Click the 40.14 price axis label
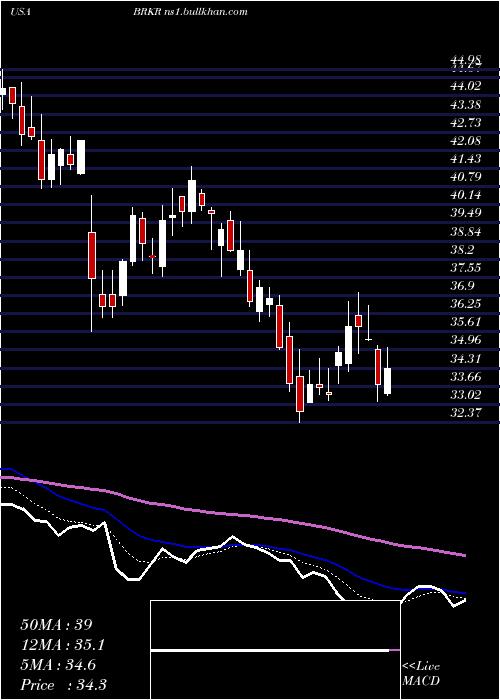 tap(465, 195)
